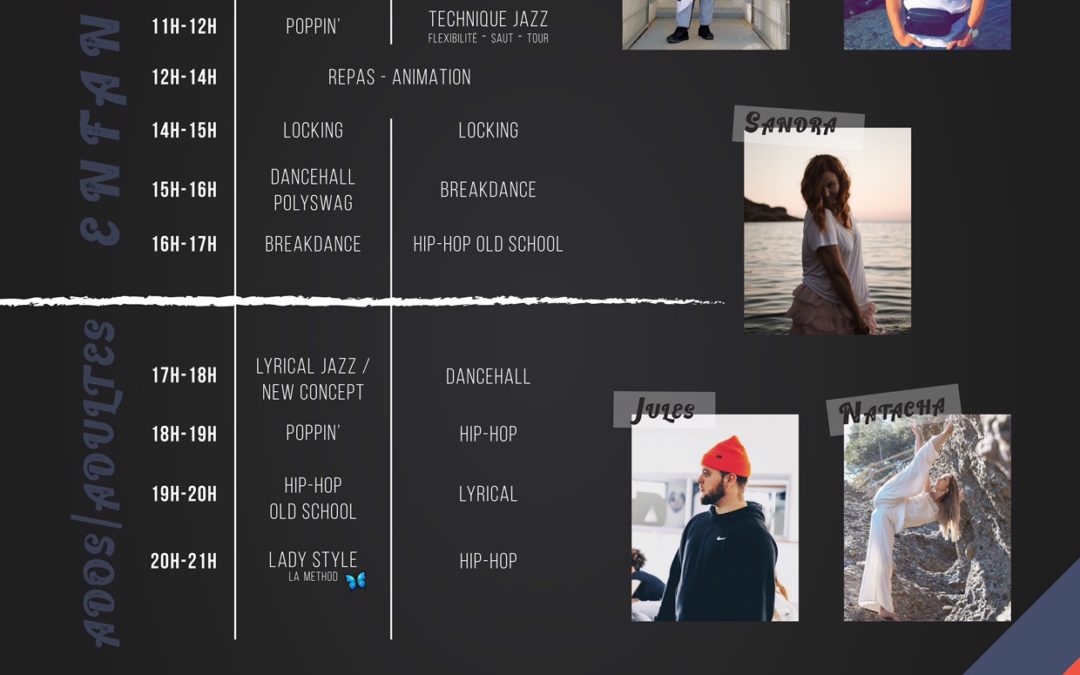Click the Repas - Animation entry
The height and width of the screenshot is (675, 1080).
tap(399, 77)
